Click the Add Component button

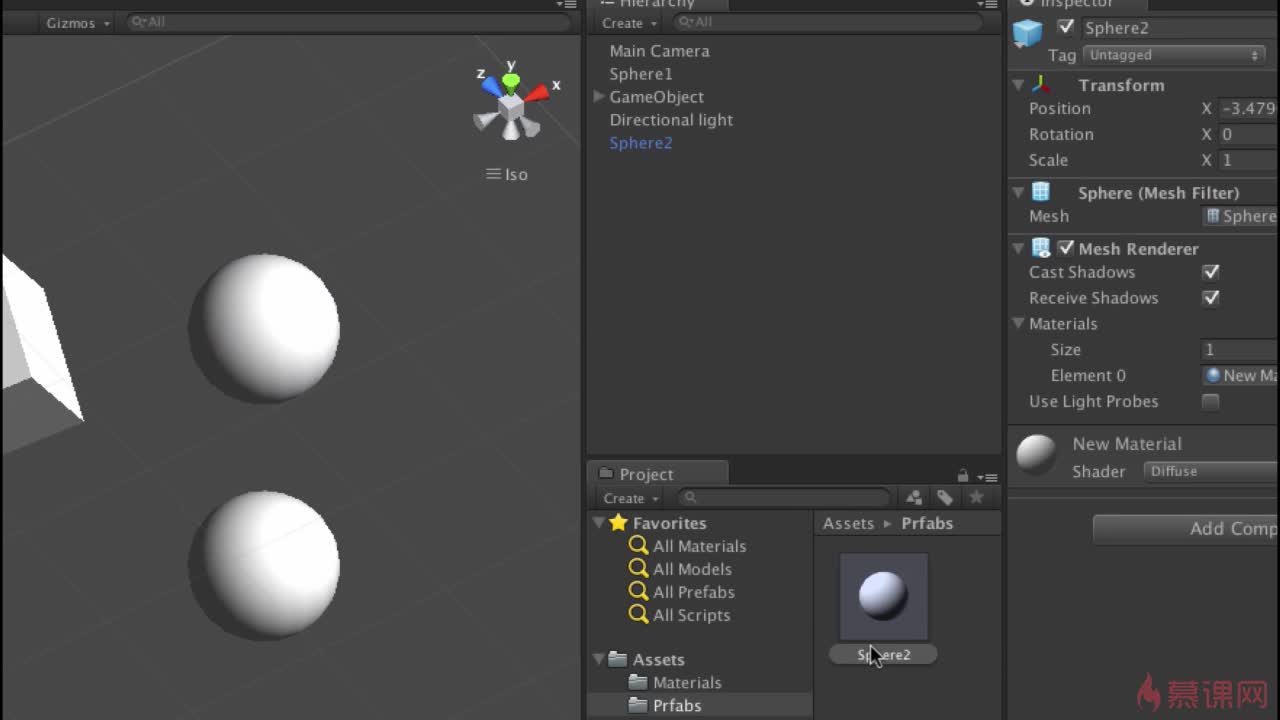click(1186, 529)
